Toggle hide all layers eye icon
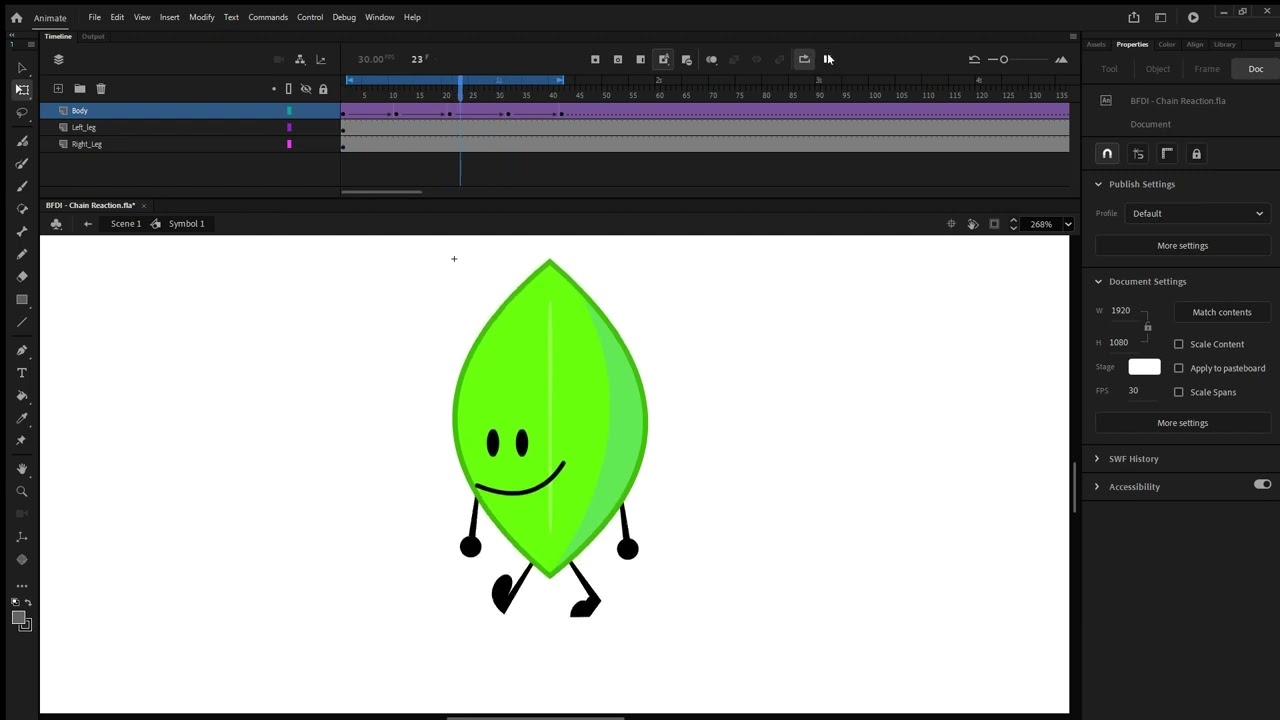 click(306, 89)
